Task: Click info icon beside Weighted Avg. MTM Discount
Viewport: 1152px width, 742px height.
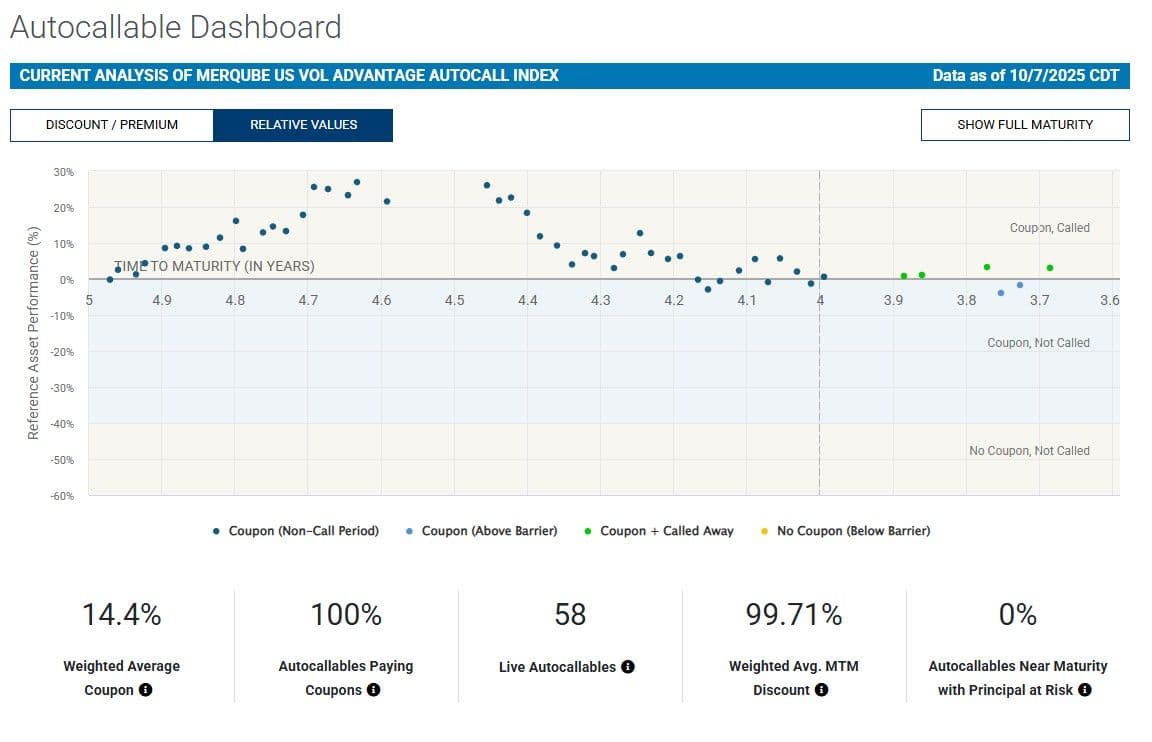Action: [821, 690]
